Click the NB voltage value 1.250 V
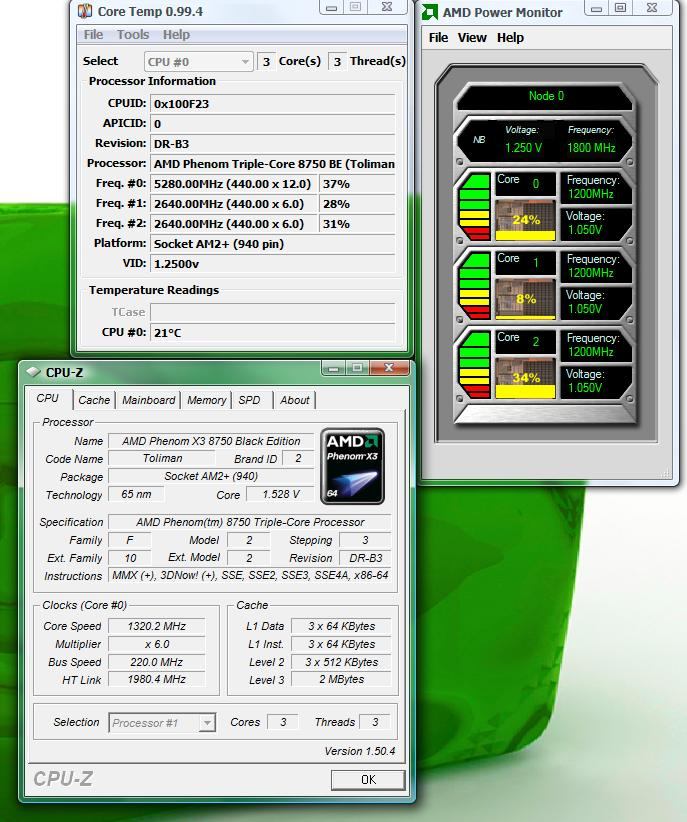Viewport: 687px width, 822px height. pos(523,148)
